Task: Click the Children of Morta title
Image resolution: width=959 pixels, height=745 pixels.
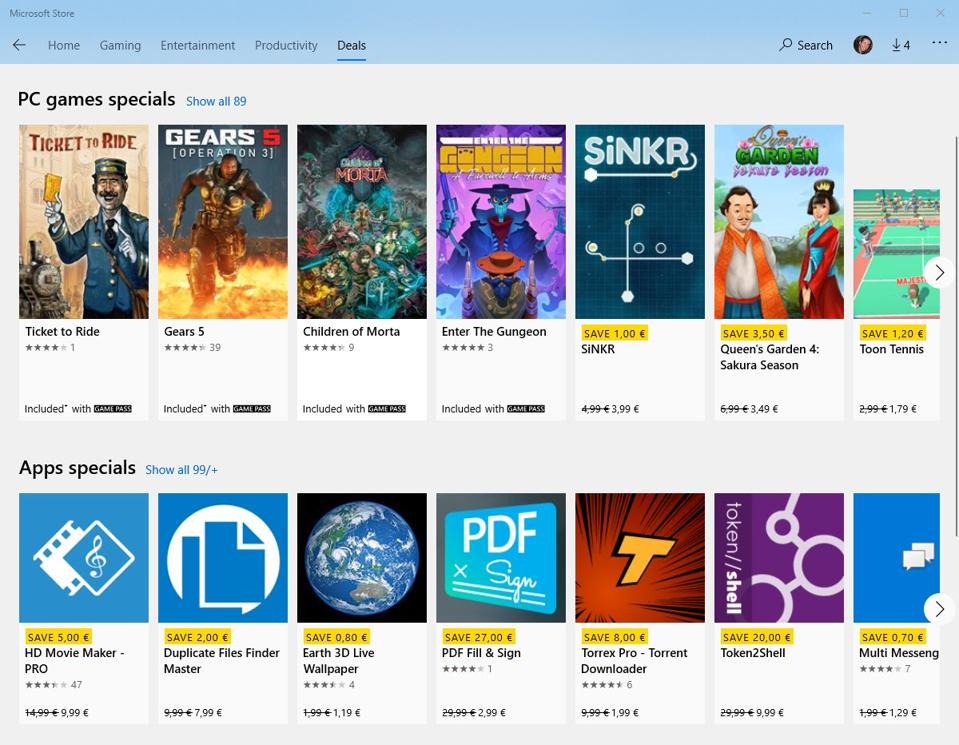Action: [351, 332]
